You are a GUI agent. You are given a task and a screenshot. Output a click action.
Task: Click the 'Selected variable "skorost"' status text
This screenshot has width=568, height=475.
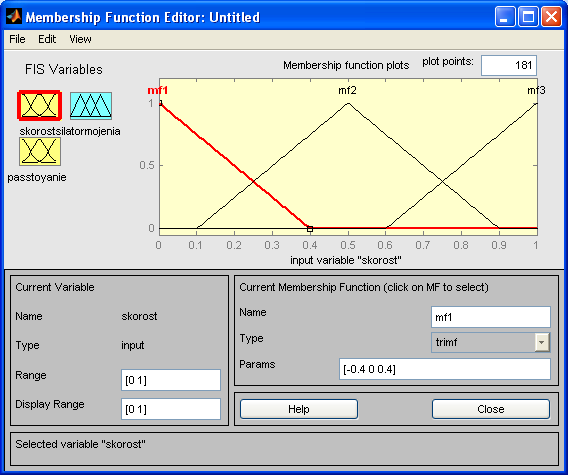(80, 444)
